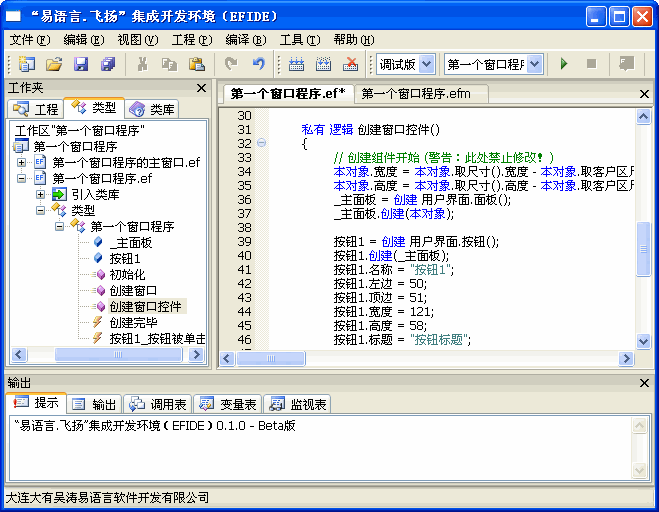Select the 第一个窗口程序.ef* editor tab
The image size is (659, 512).
tap(288, 93)
